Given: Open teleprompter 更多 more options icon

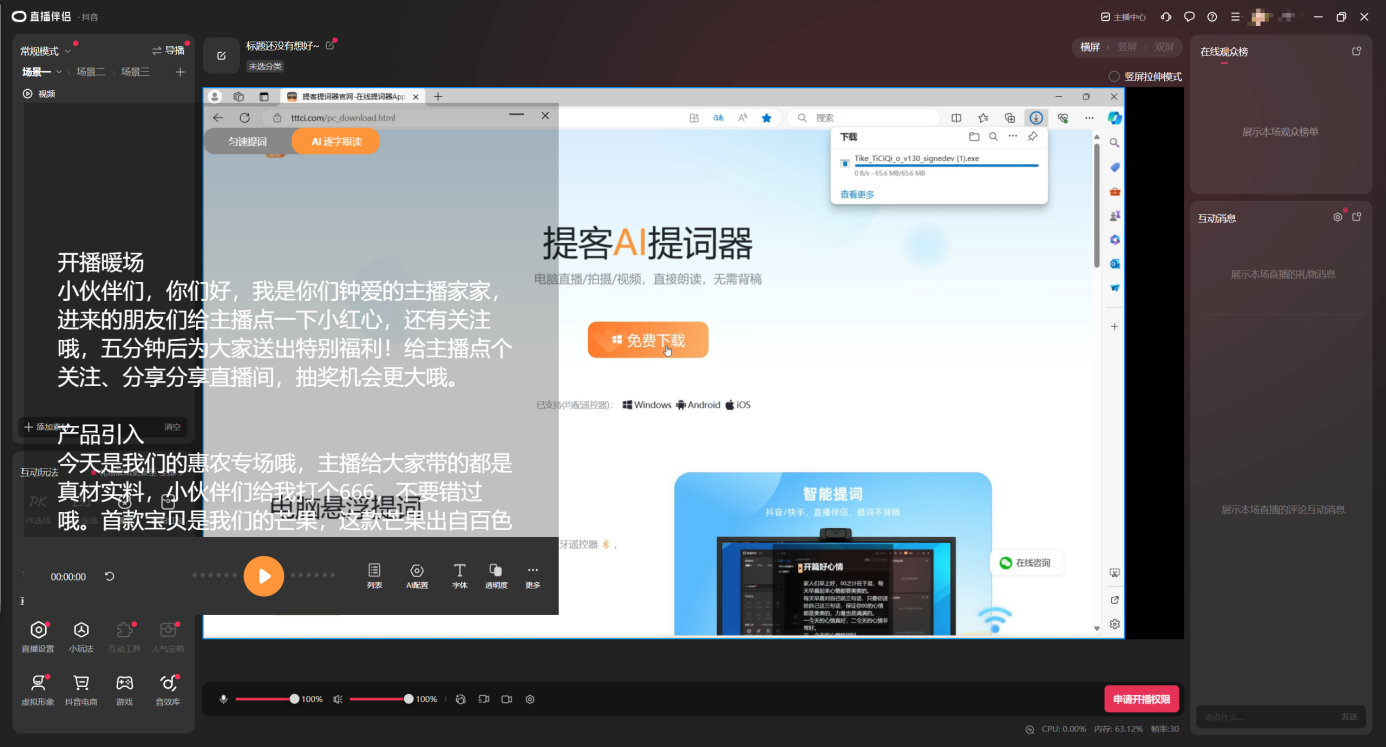Looking at the screenshot, I should pos(533,570).
